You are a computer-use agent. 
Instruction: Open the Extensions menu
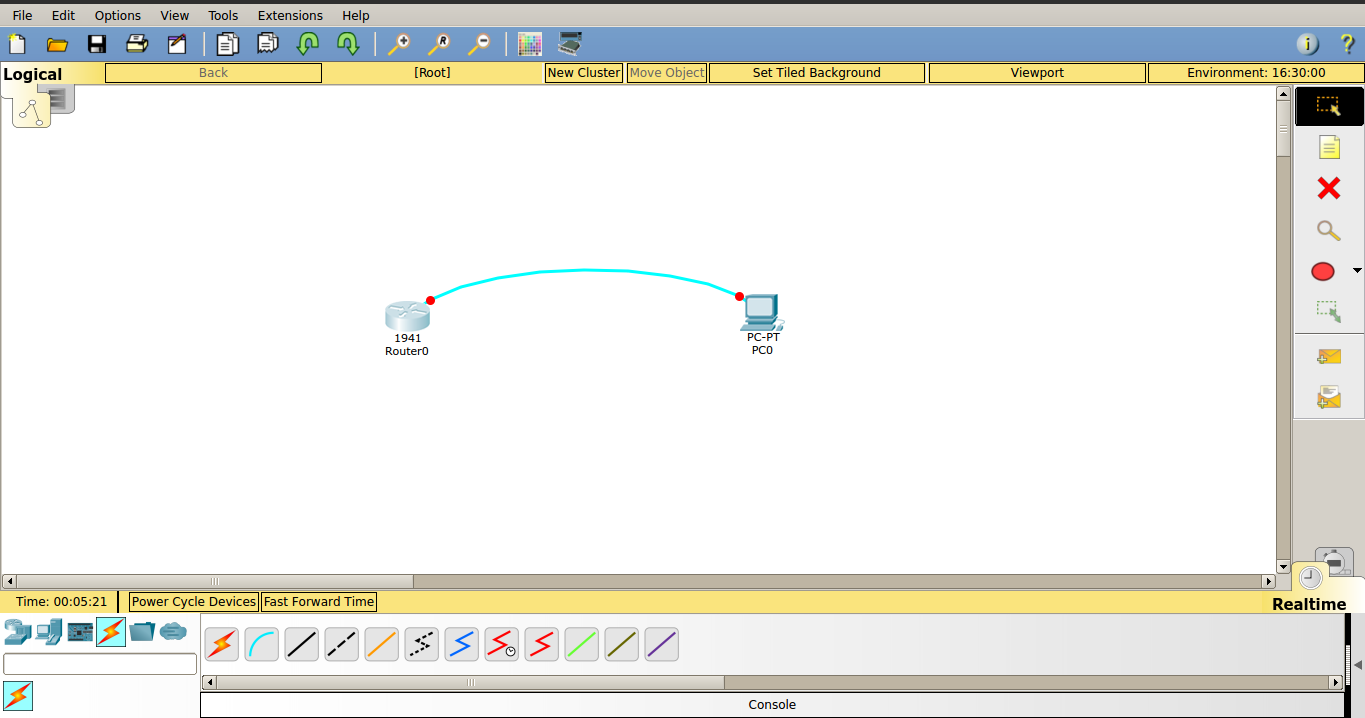click(x=290, y=15)
